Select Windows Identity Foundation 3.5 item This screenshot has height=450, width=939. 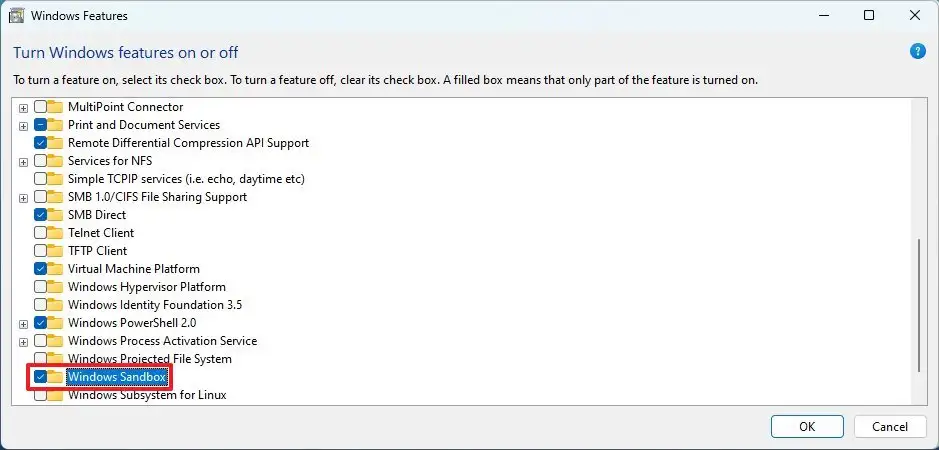point(154,305)
